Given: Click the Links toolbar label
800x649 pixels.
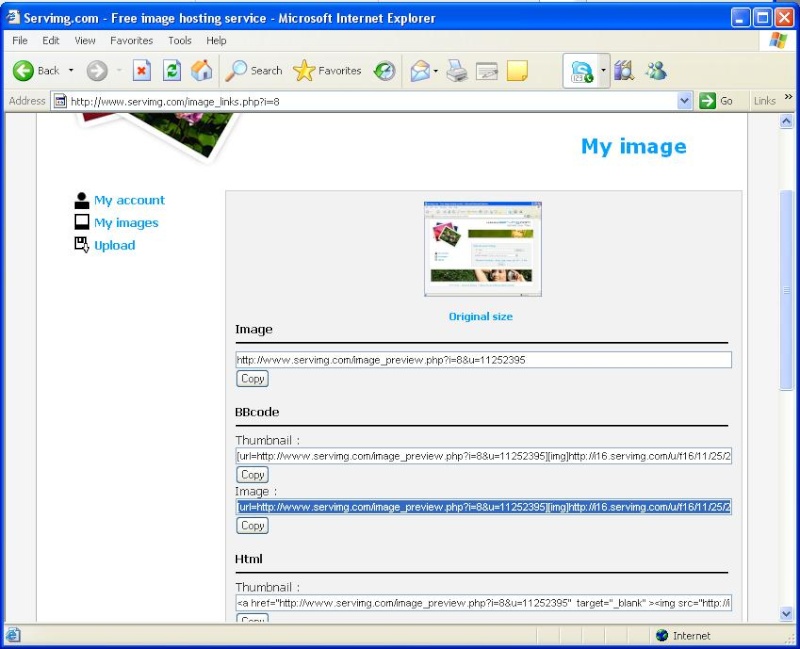Looking at the screenshot, I should (x=764, y=101).
